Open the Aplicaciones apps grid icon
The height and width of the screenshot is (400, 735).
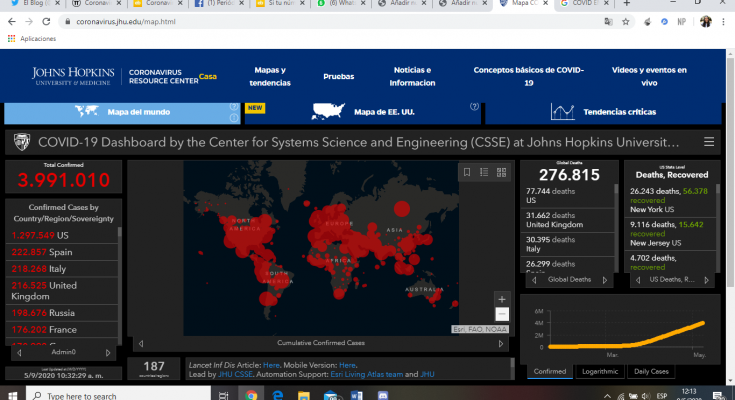click(11, 38)
